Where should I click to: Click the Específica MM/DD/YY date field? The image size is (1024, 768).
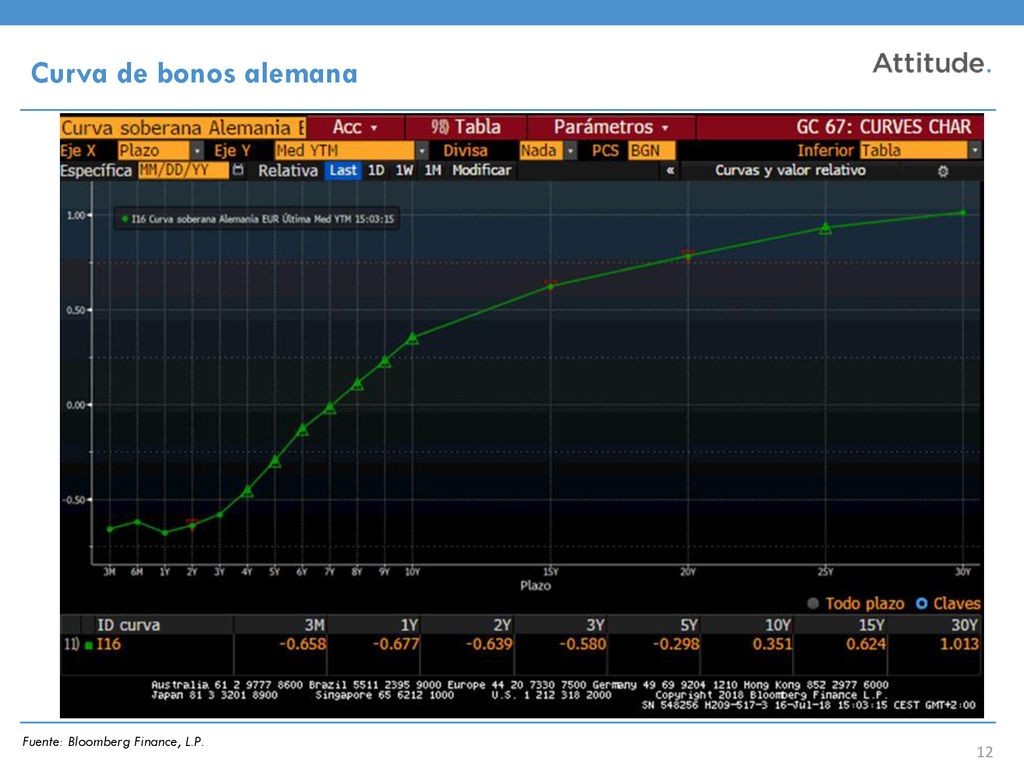pos(183,170)
